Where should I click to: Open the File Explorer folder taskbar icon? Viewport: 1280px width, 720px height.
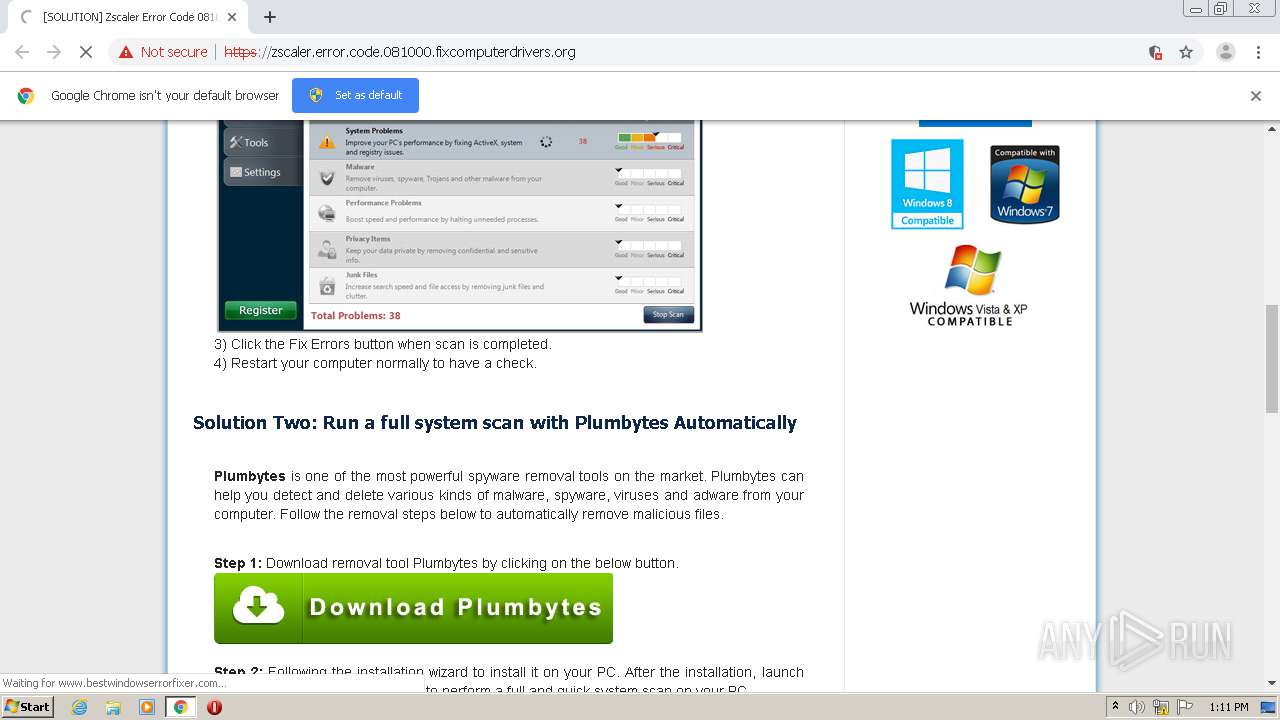coord(113,707)
